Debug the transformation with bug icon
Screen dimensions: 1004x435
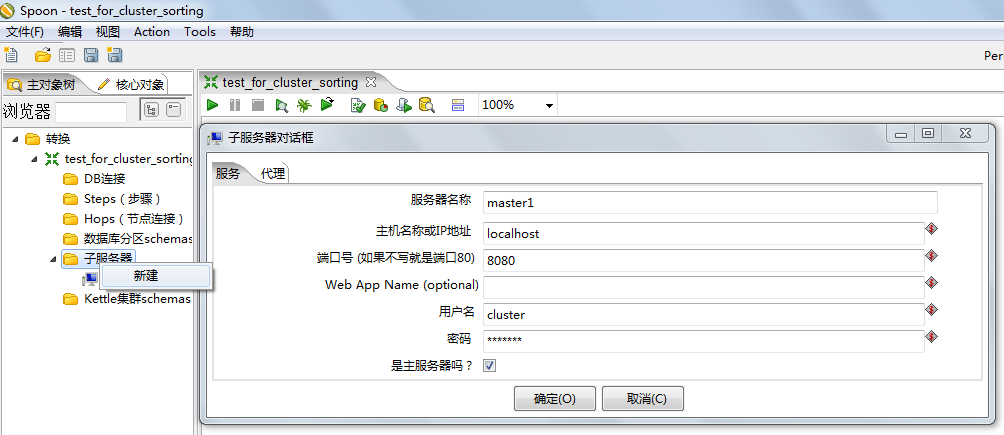coord(304,105)
